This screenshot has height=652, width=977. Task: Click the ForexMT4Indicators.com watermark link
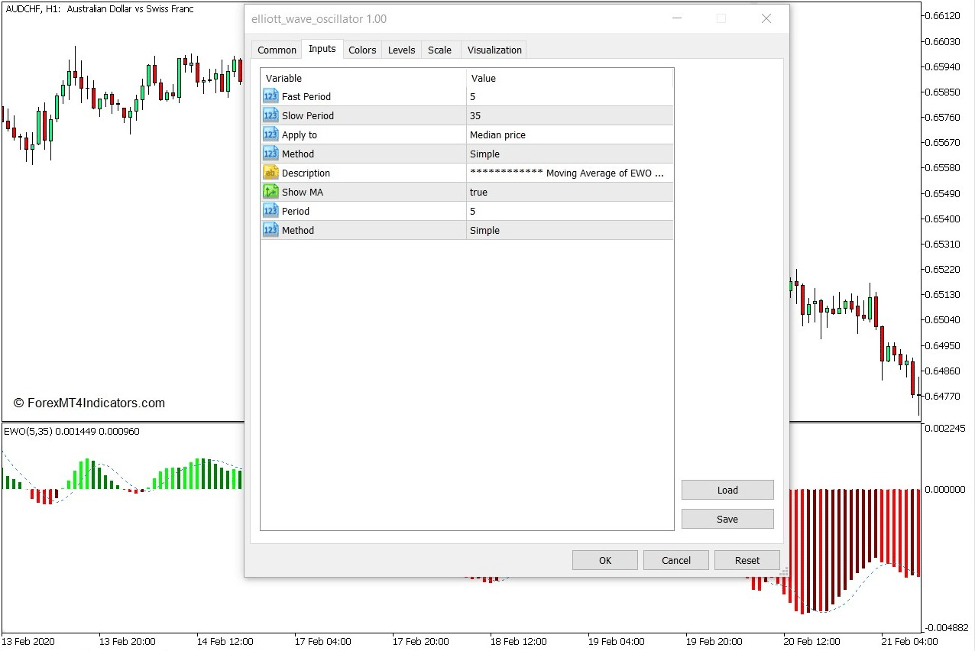pos(89,402)
